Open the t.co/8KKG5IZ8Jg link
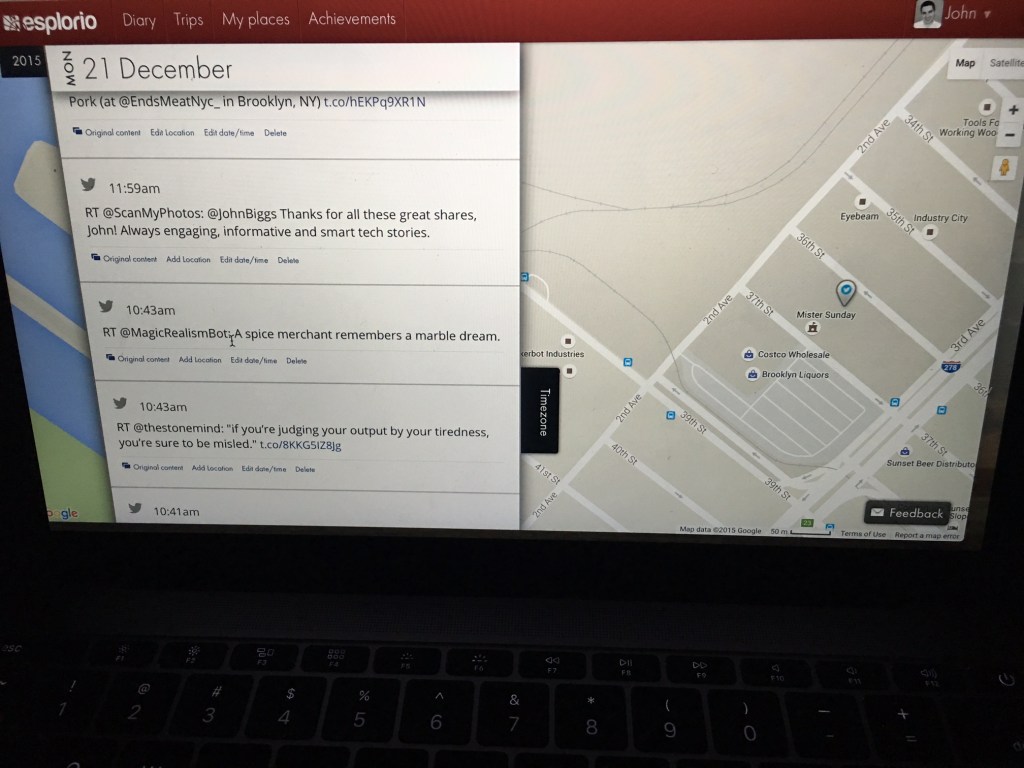This screenshot has width=1024, height=768. tap(300, 445)
